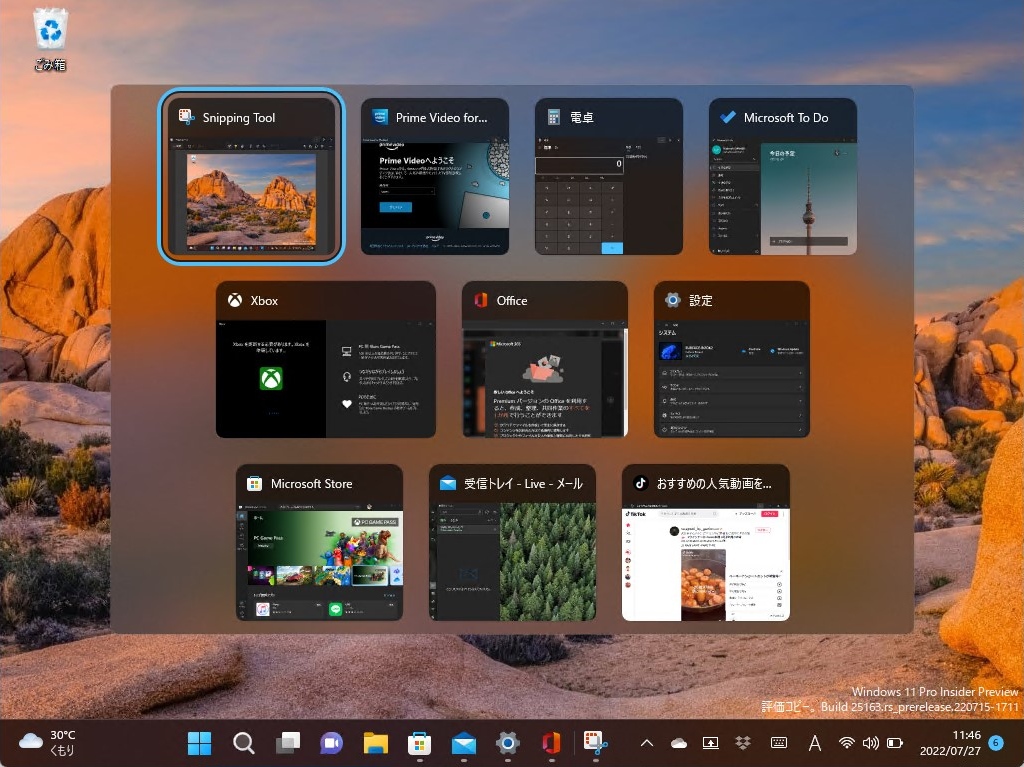Screen dimensions: 1024x767
Task: Open the ごみ箱 recycle bin on desktop
Action: (x=50, y=39)
